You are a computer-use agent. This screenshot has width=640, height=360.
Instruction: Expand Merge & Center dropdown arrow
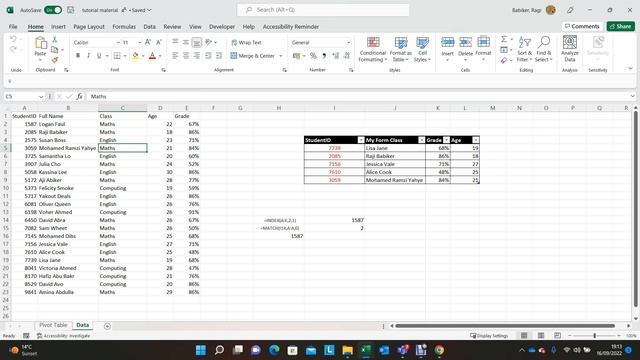pyautogui.click(x=281, y=56)
